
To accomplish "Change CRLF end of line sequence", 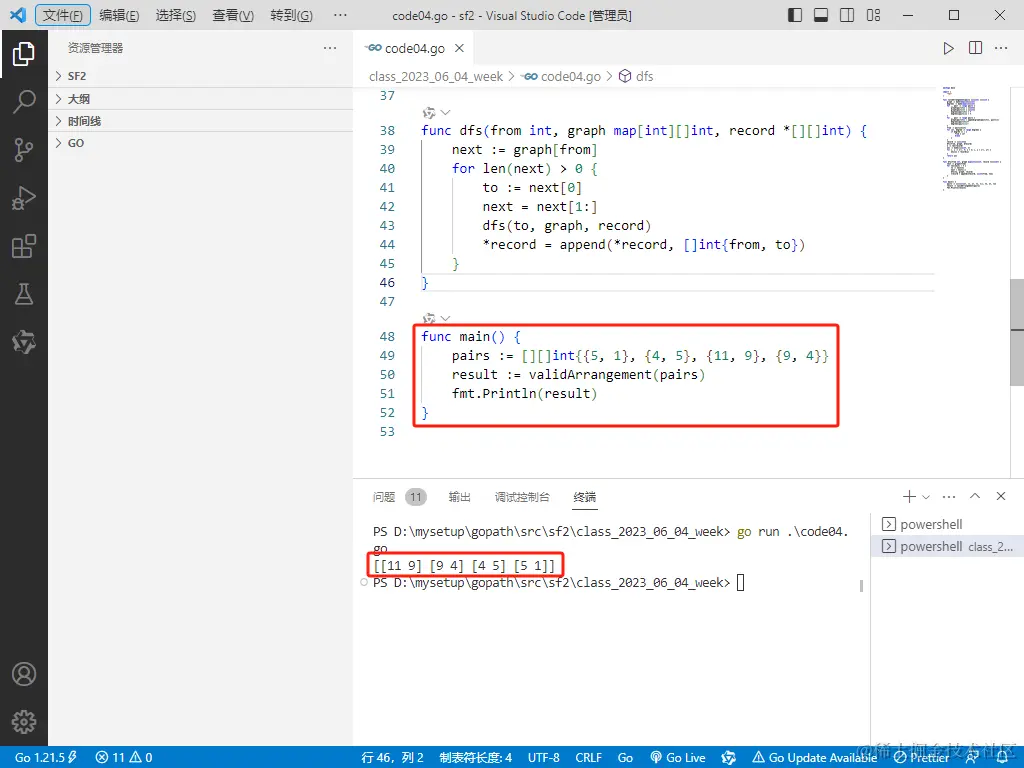I will point(588,758).
